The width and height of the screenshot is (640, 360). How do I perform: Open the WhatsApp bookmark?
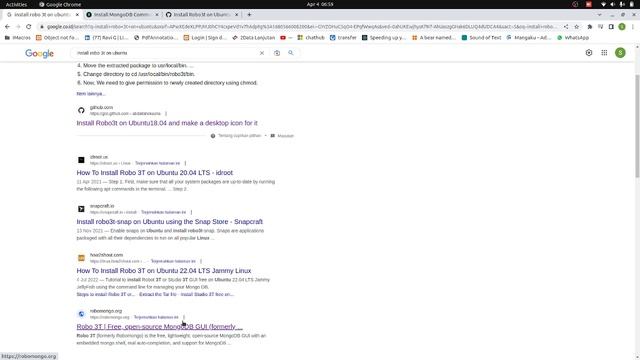(x=573, y=38)
